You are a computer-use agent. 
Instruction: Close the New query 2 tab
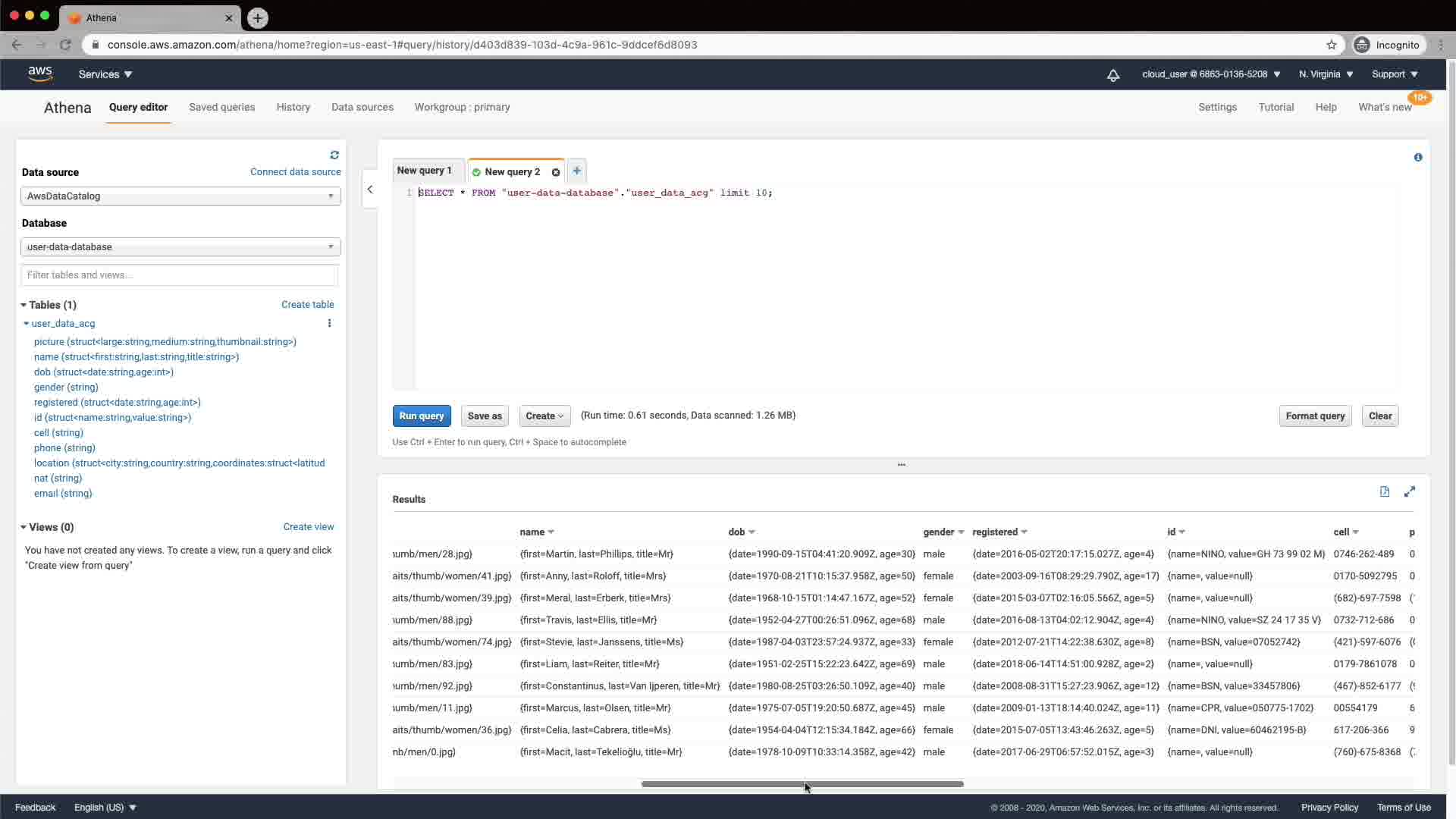pyautogui.click(x=556, y=172)
